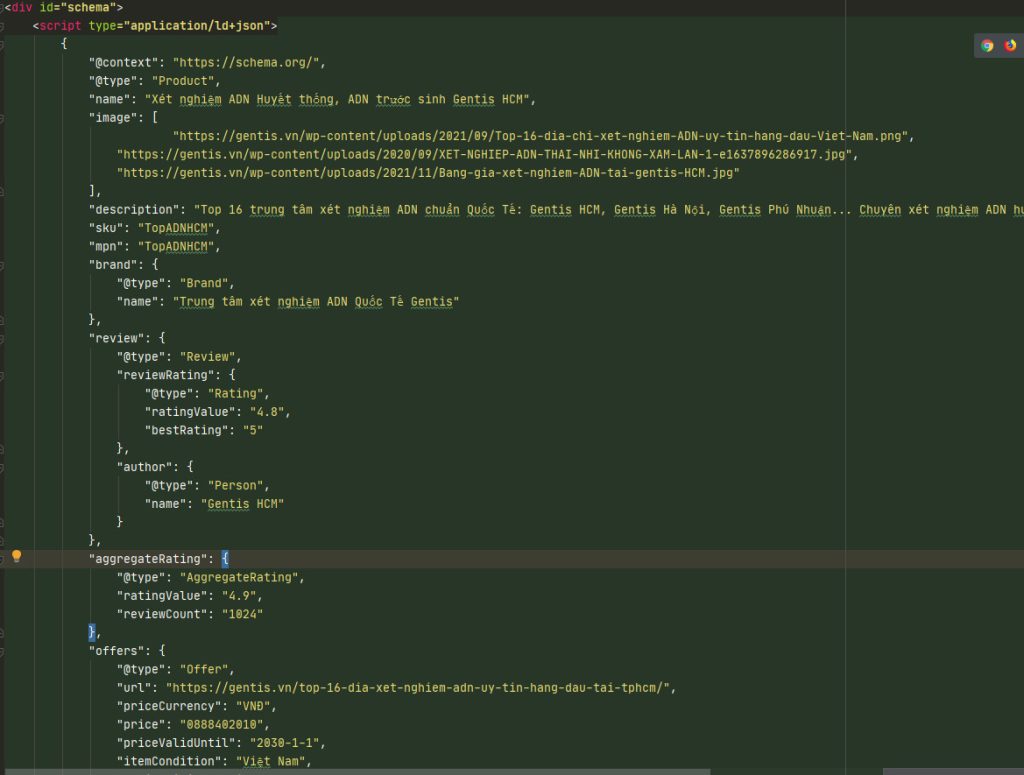Collapse the script tag fold marker
Image resolution: width=1024 pixels, height=775 pixels.
point(3,26)
